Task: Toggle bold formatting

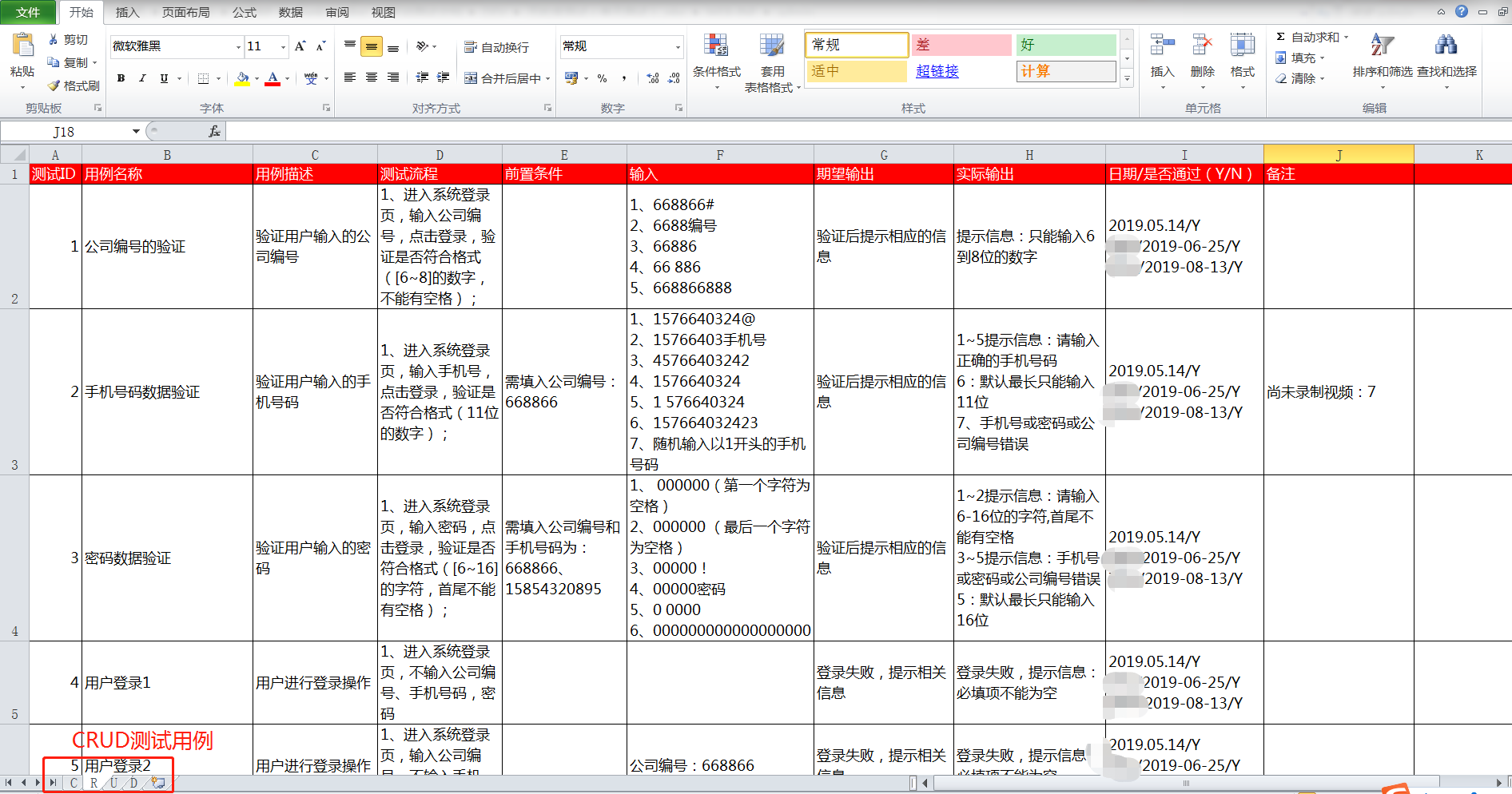Action: click(121, 78)
